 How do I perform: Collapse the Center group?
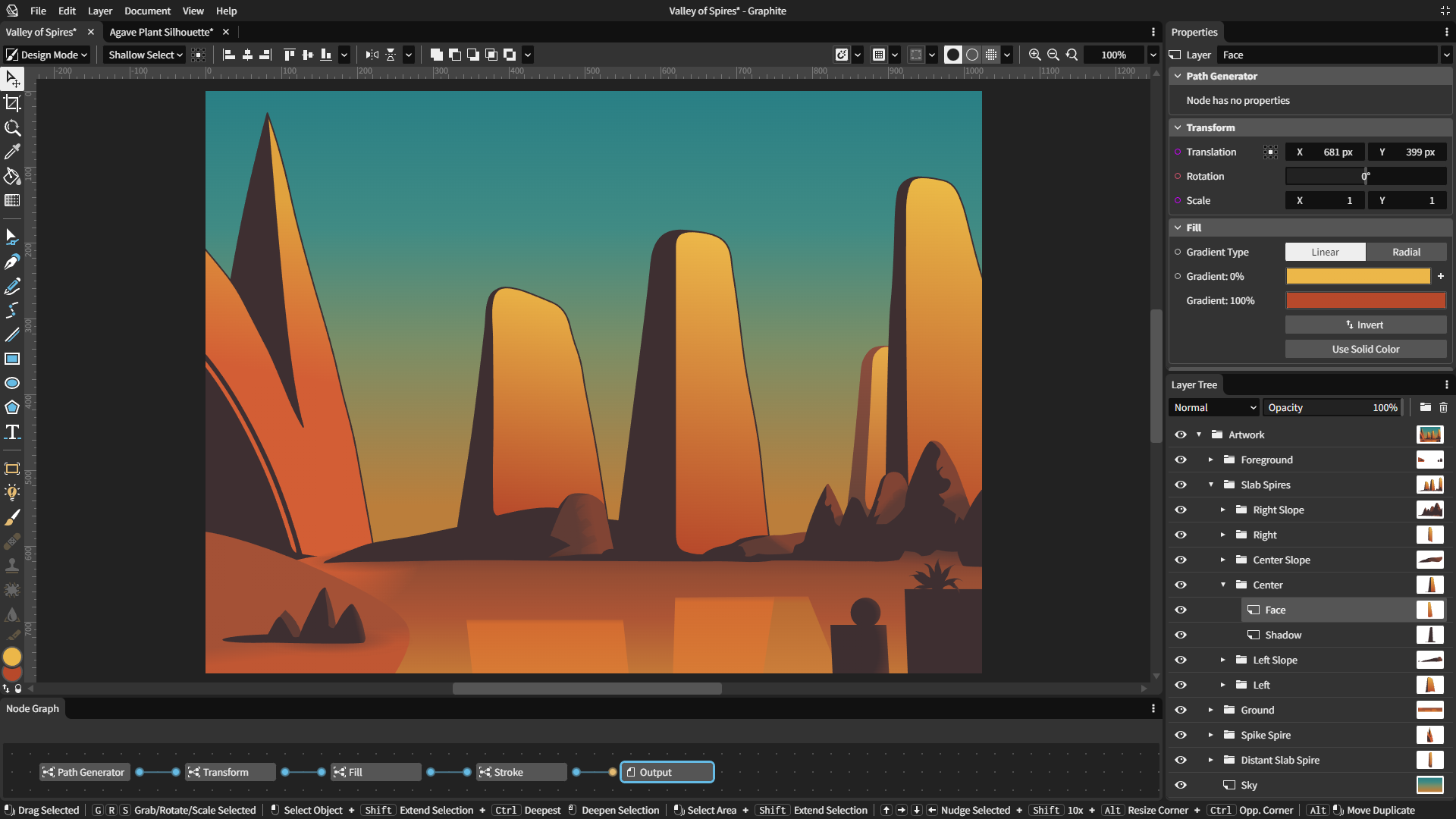(1223, 584)
